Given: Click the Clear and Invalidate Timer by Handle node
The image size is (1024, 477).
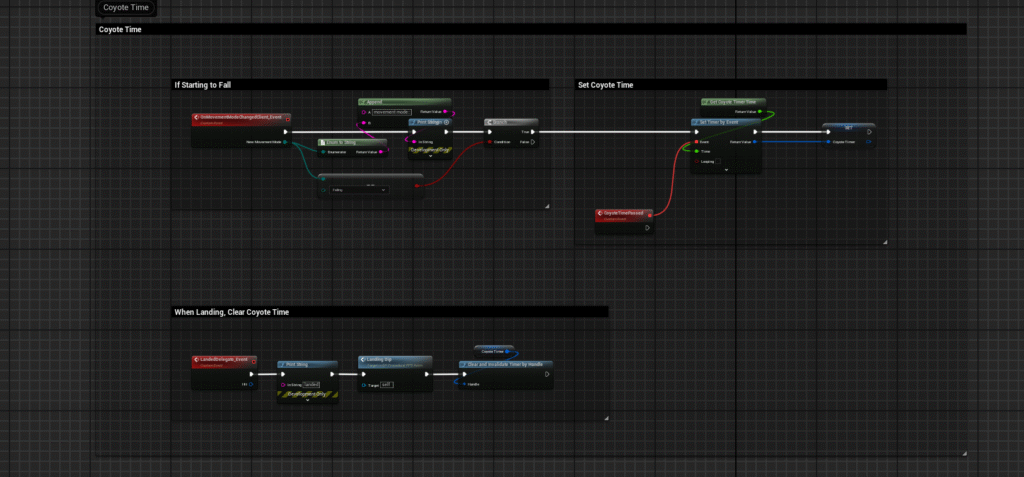Looking at the screenshot, I should pyautogui.click(x=505, y=365).
